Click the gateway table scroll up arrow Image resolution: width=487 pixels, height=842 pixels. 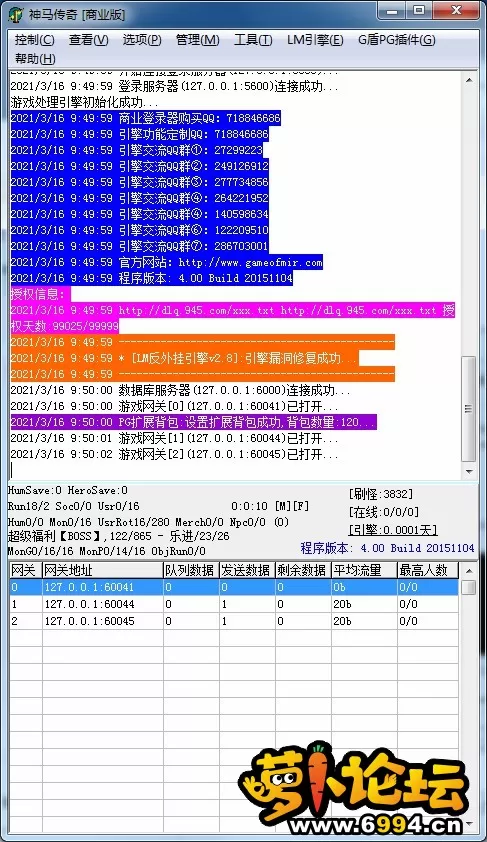click(x=469, y=571)
